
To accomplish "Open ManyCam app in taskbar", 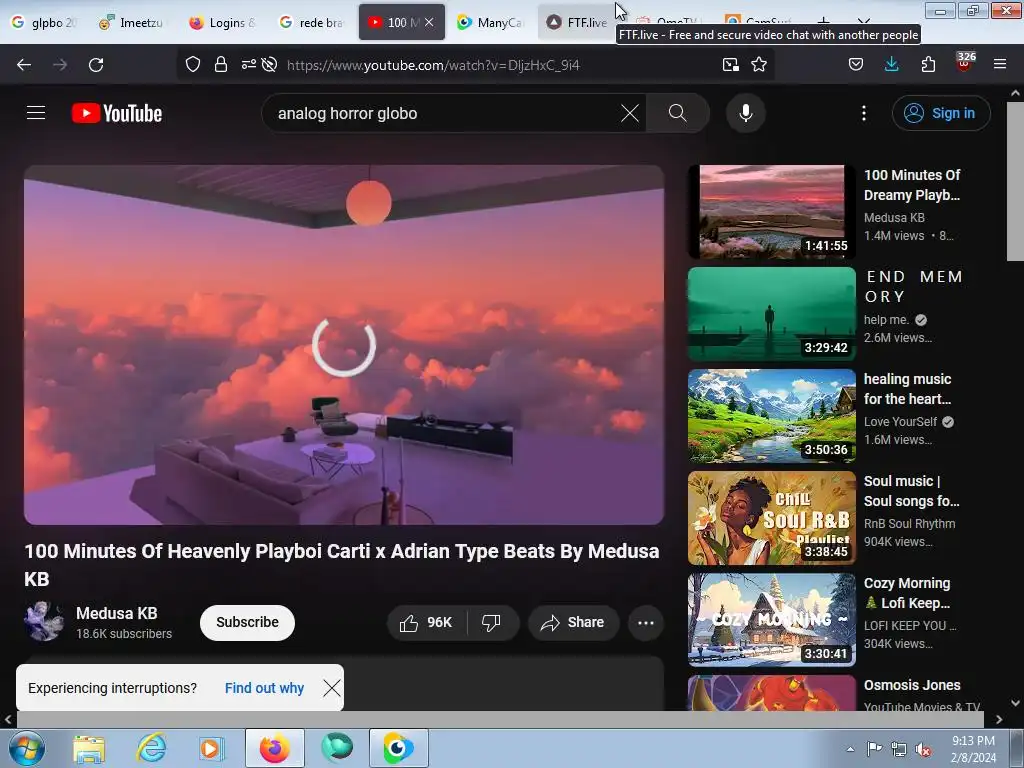I will [399, 748].
